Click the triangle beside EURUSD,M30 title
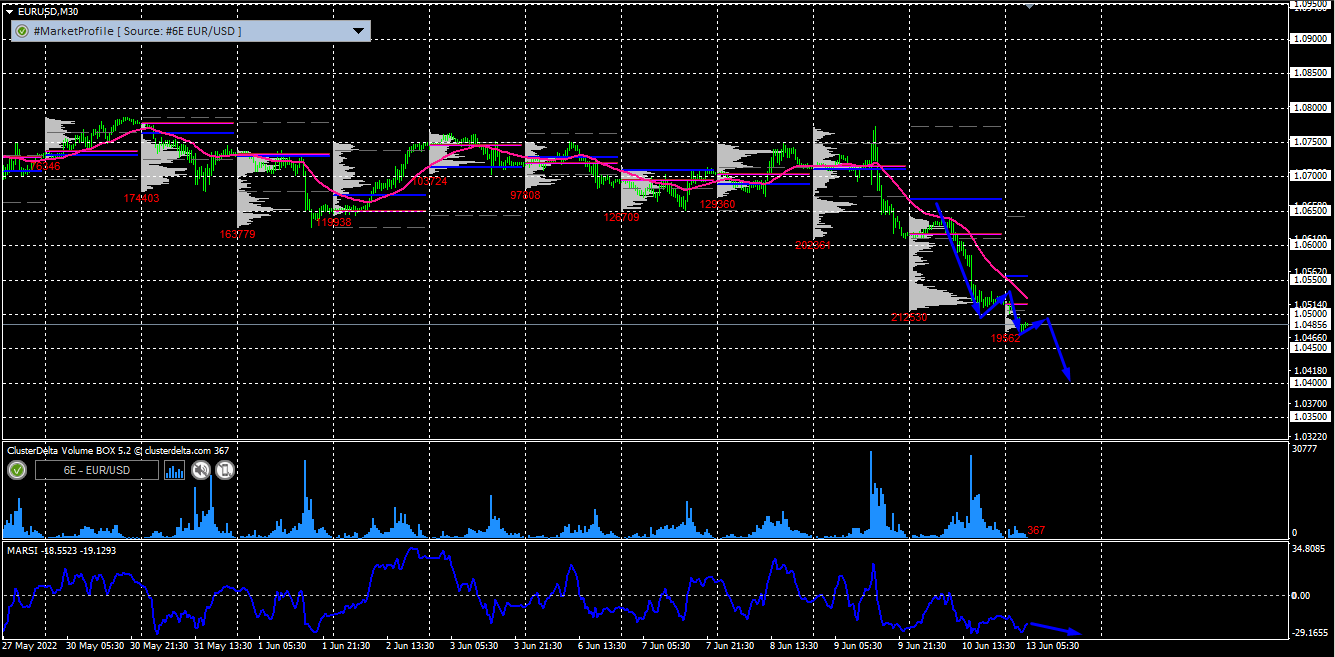 point(9,11)
